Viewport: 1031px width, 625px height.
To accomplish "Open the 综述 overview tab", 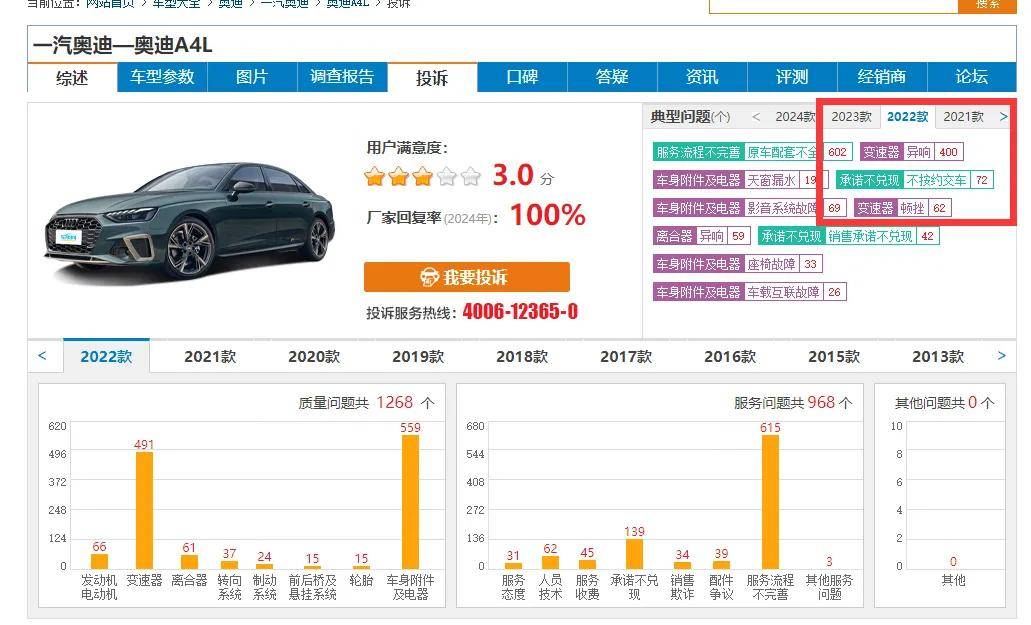I will tap(72, 78).
